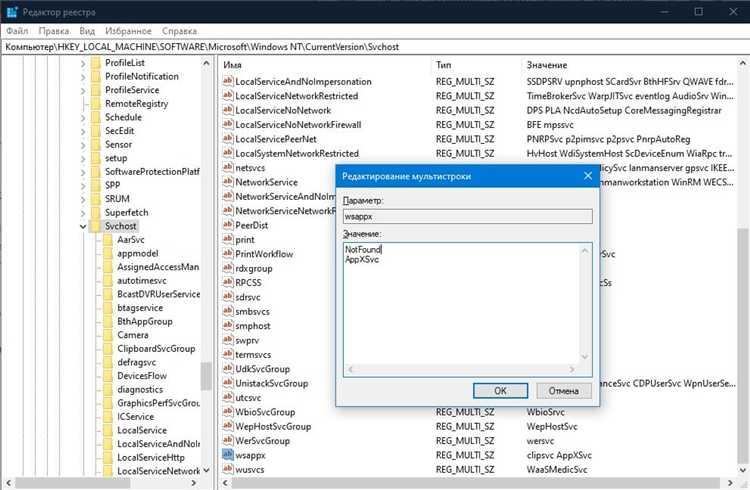Click tree pane vertical scrollbar thumb
Image resolution: width=750 pixels, height=490 pixels.
tap(206, 376)
